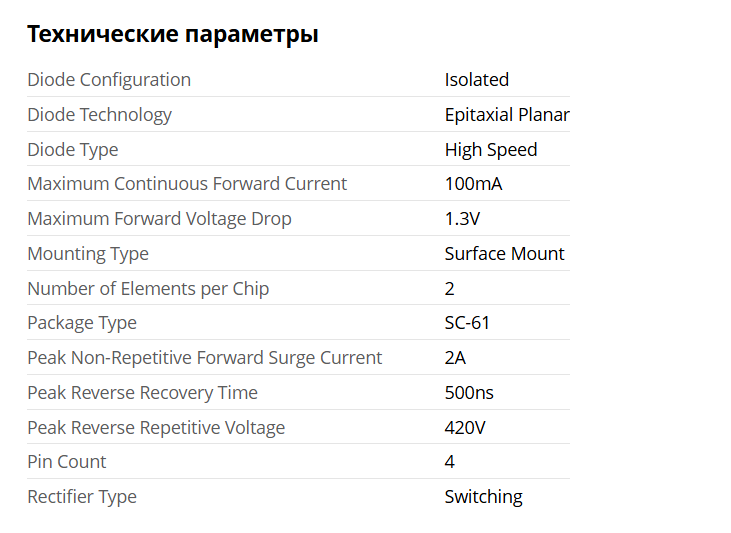The width and height of the screenshot is (731, 533).
Task: Click the "Peak Non-Repetitive Forward Surge Current" label
Action: click(204, 358)
